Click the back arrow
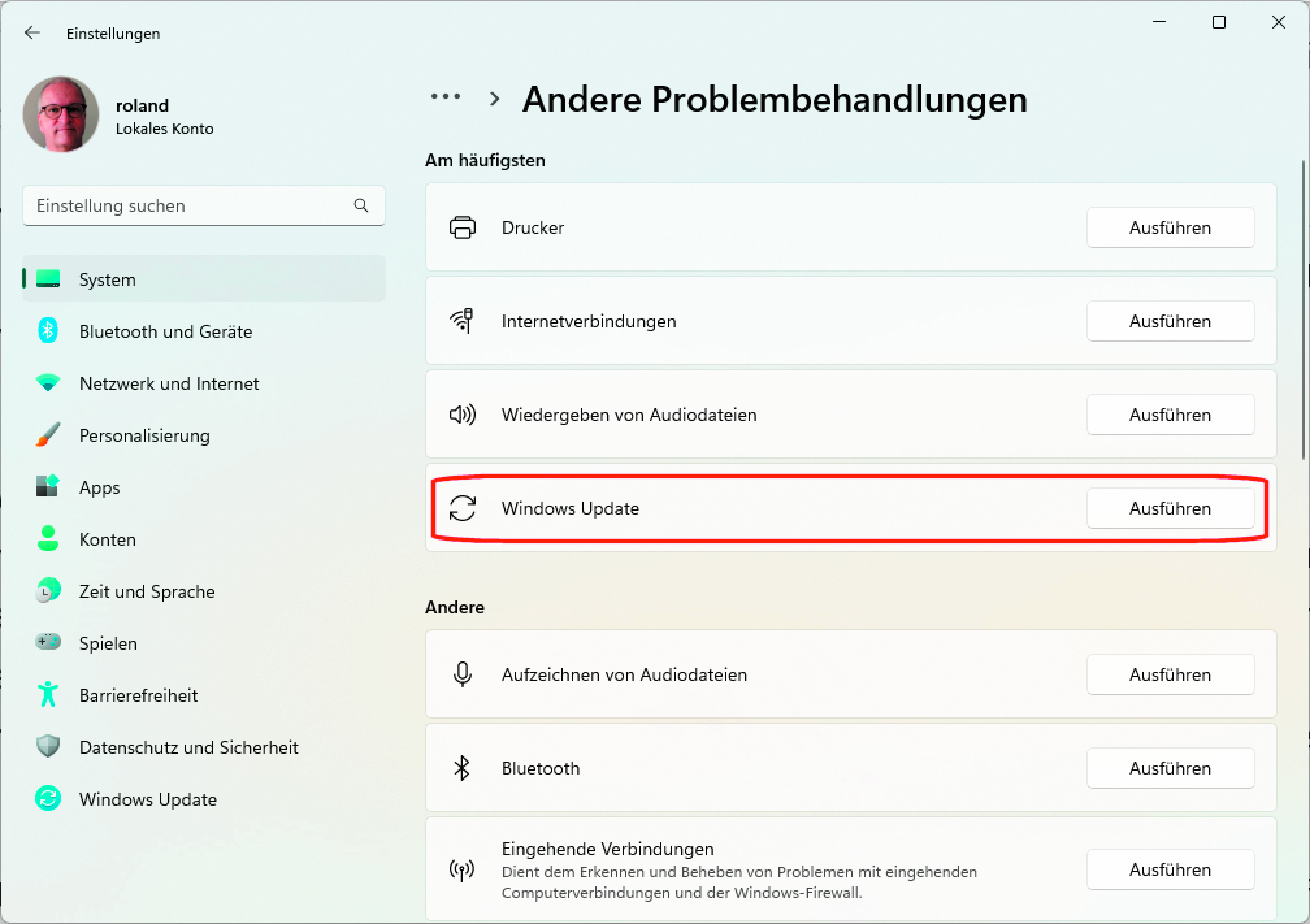 coord(32,32)
